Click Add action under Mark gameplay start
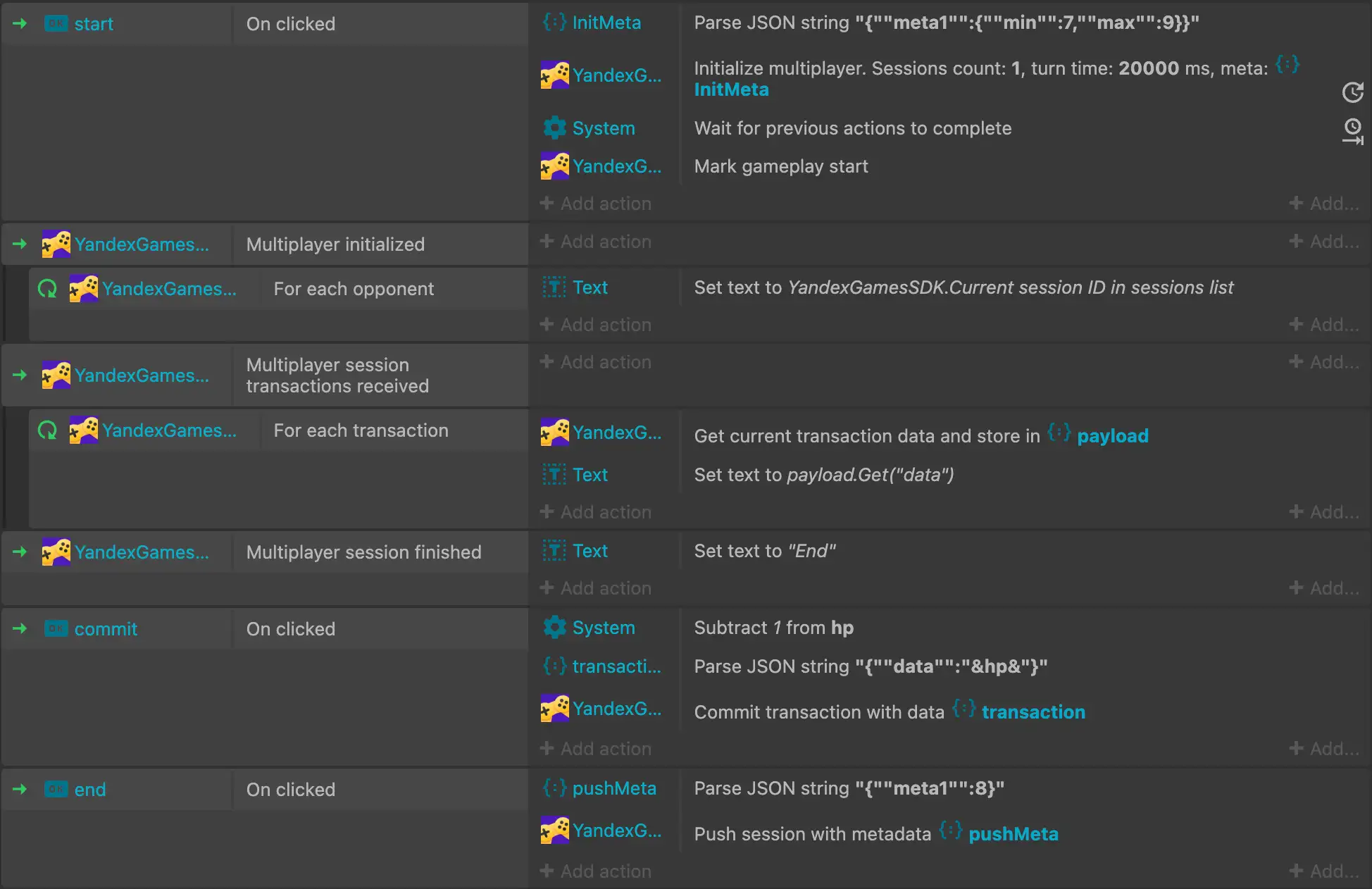 (x=596, y=204)
